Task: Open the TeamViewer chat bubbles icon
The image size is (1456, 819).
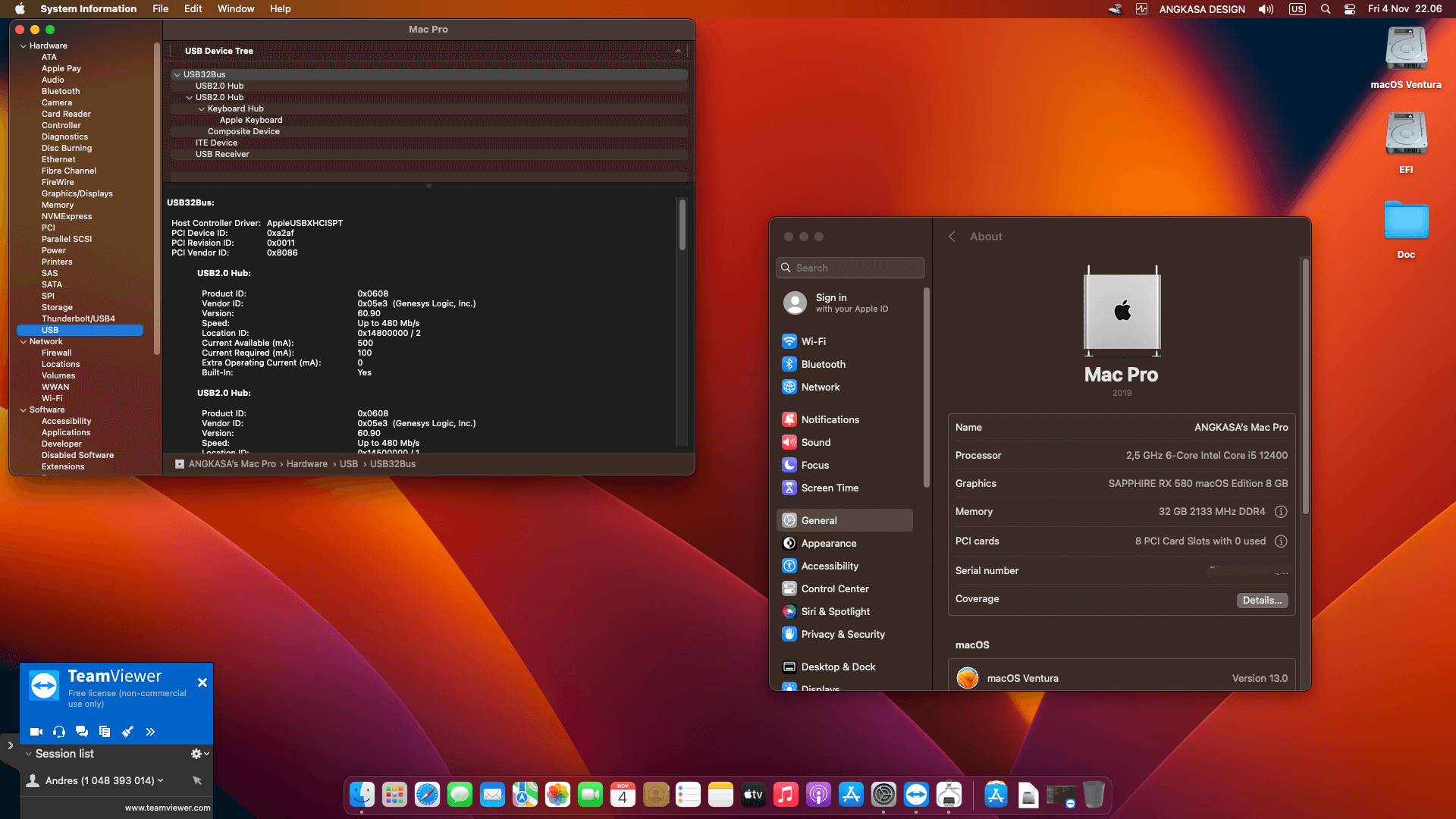Action: 82,732
